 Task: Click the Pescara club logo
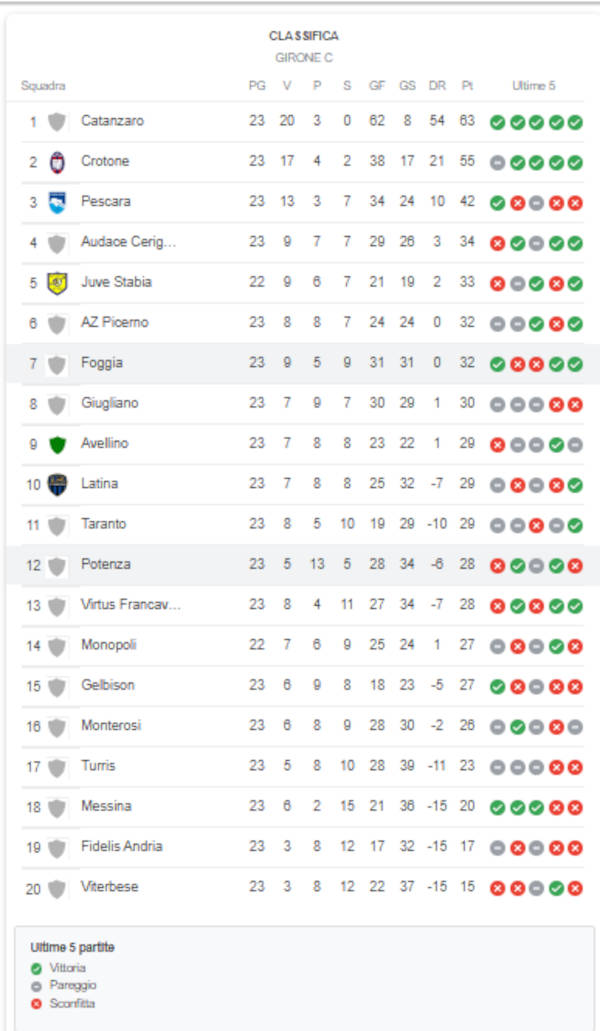click(x=57, y=202)
